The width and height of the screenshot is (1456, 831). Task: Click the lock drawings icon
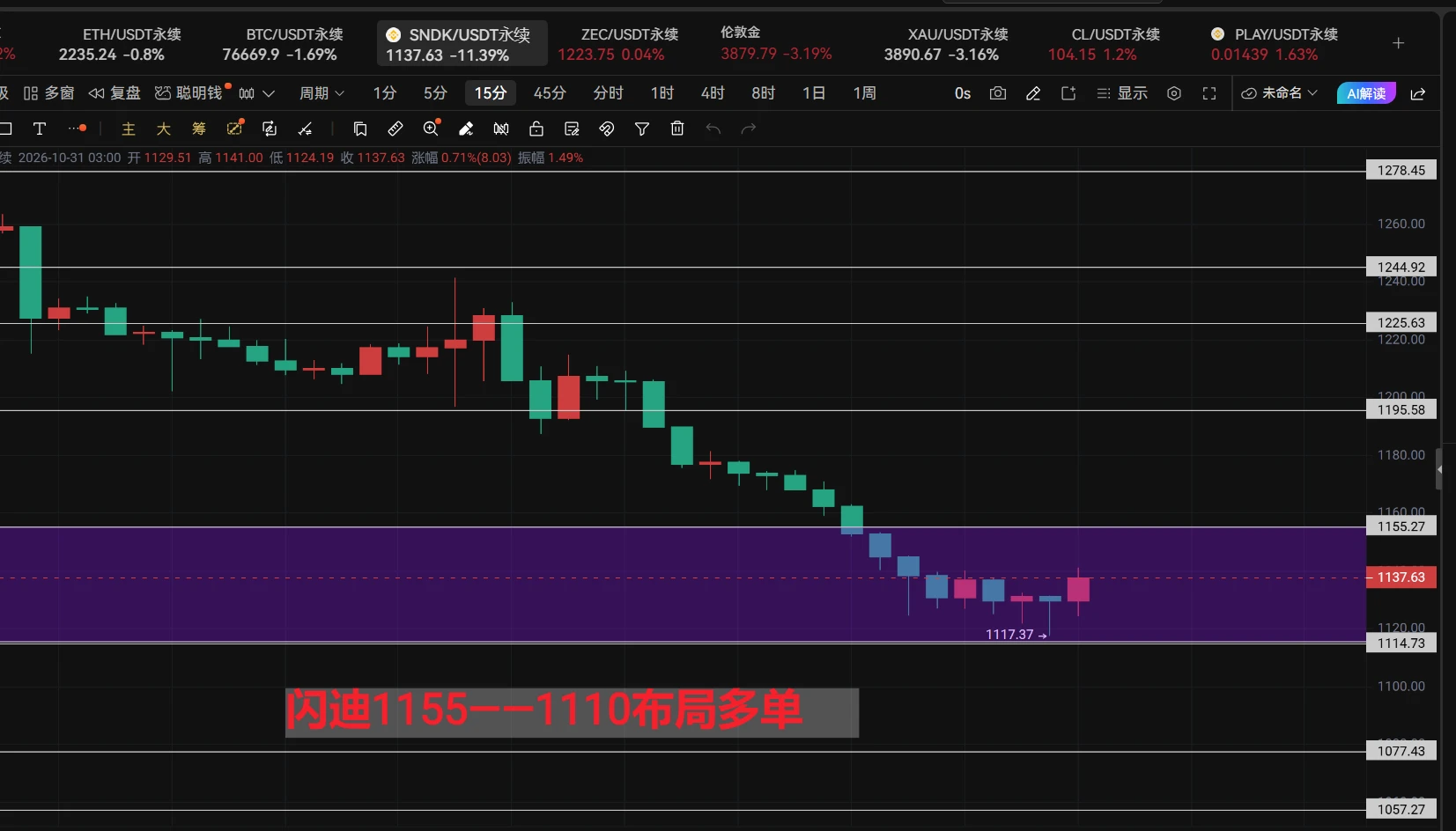(x=536, y=129)
